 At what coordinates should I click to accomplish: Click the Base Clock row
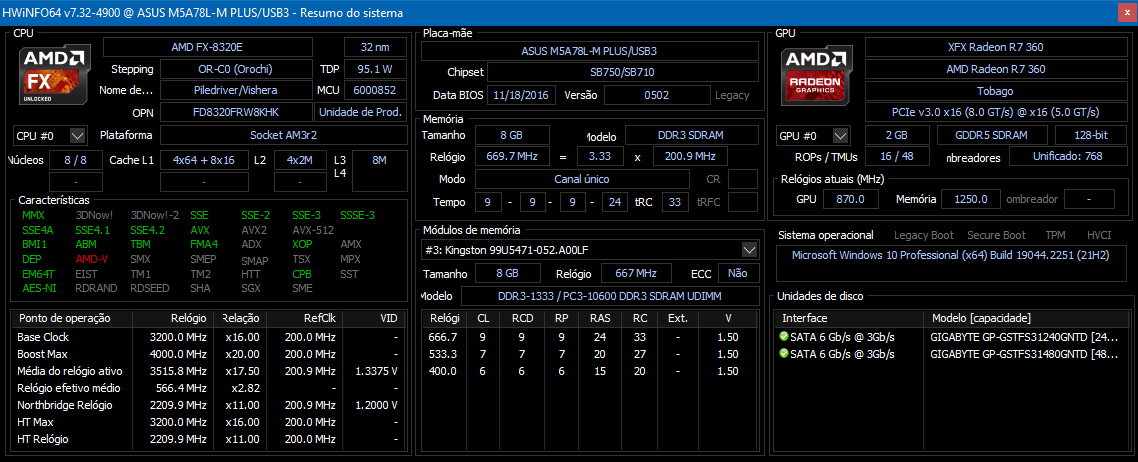(x=208, y=337)
